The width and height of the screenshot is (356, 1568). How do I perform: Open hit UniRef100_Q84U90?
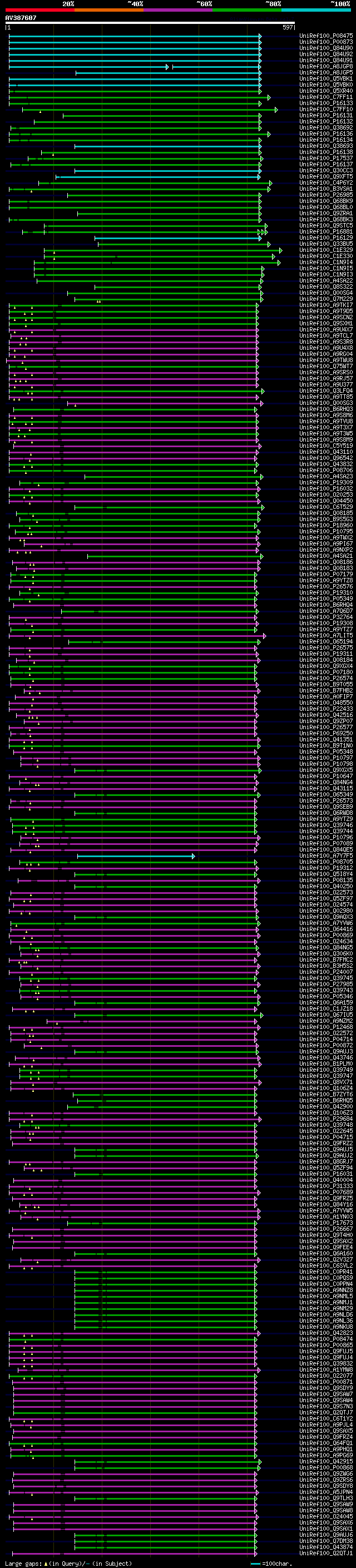click(326, 48)
